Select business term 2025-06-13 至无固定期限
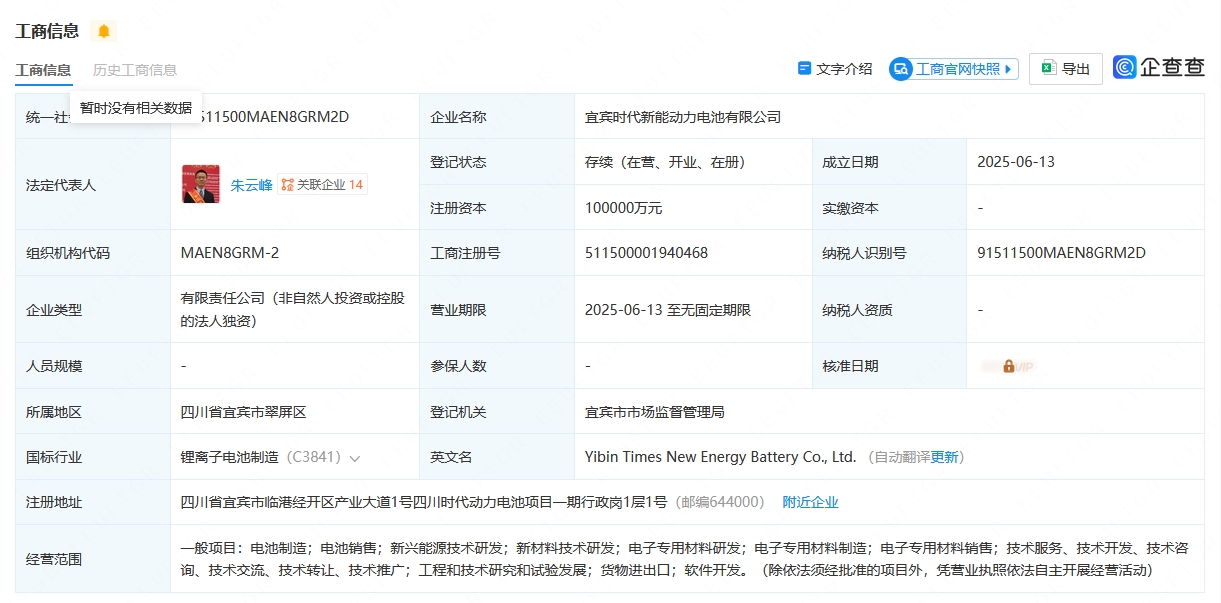This screenshot has height=603, width=1221. pyautogui.click(x=668, y=310)
